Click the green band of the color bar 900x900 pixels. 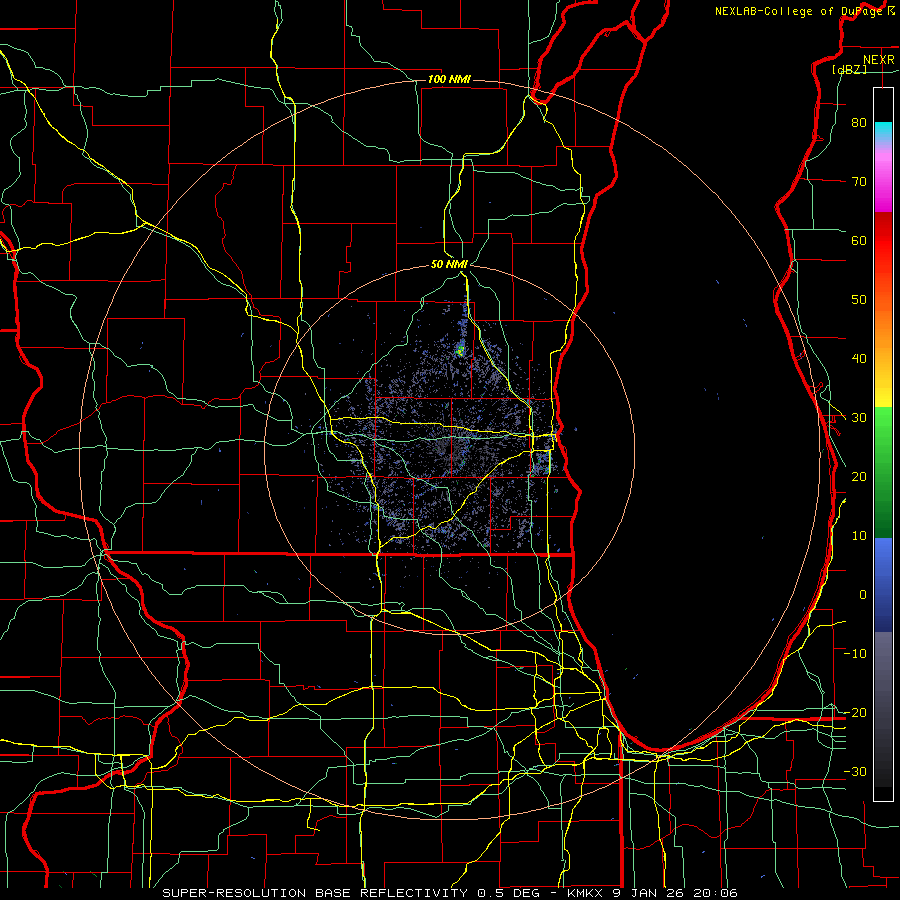tap(883, 472)
